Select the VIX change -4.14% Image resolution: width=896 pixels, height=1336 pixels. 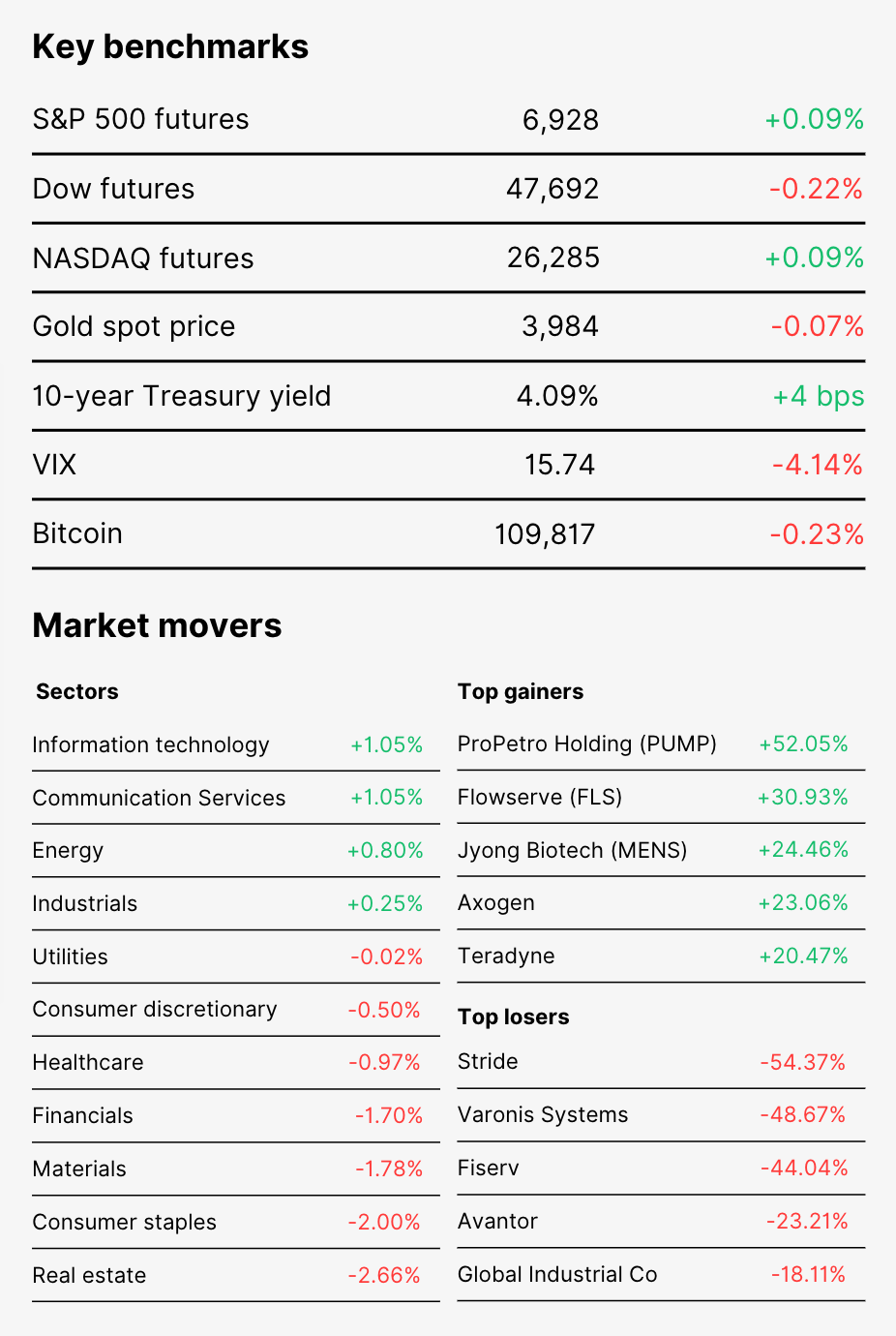[818, 465]
